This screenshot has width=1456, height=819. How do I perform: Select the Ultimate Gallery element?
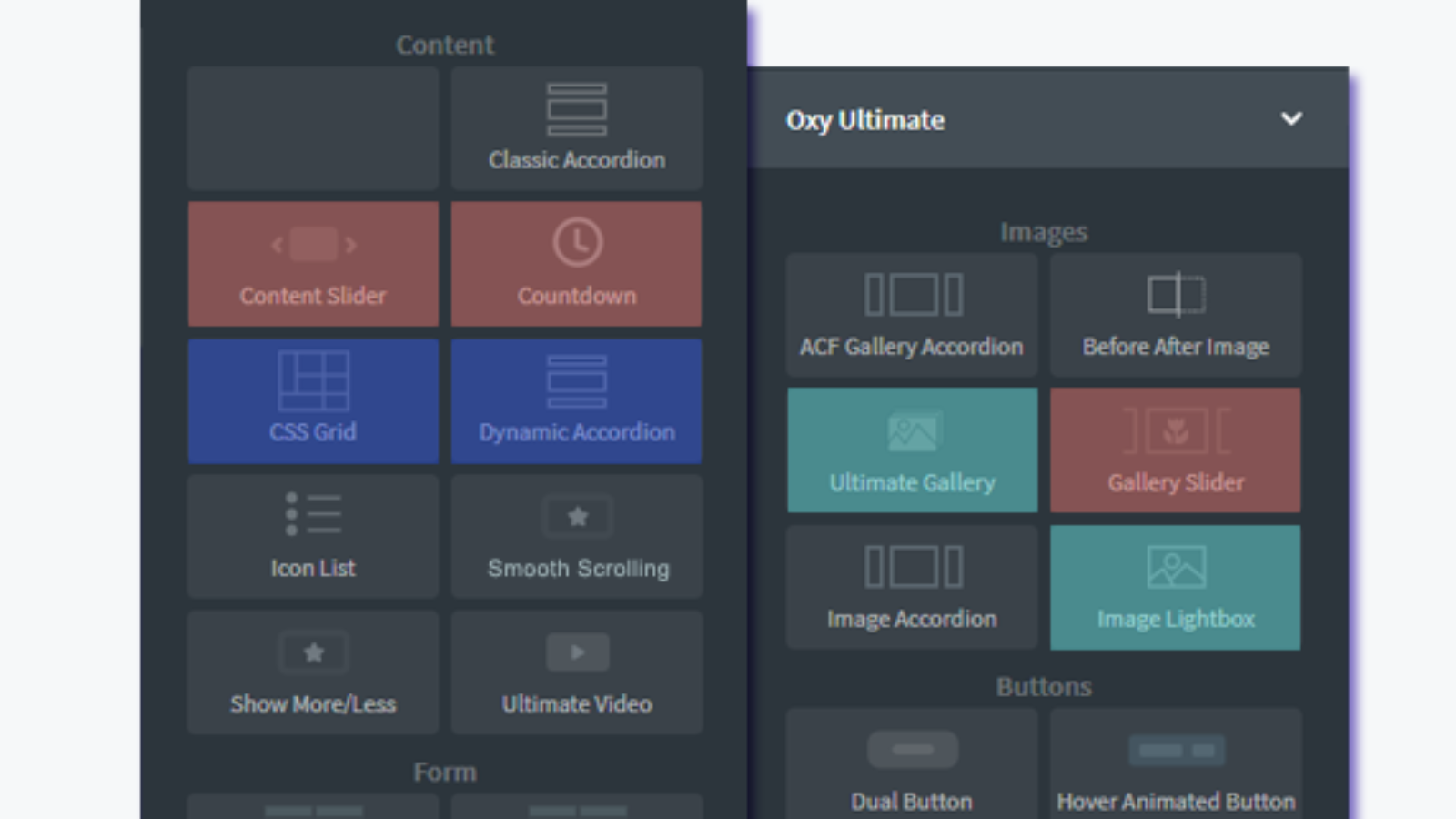912,450
